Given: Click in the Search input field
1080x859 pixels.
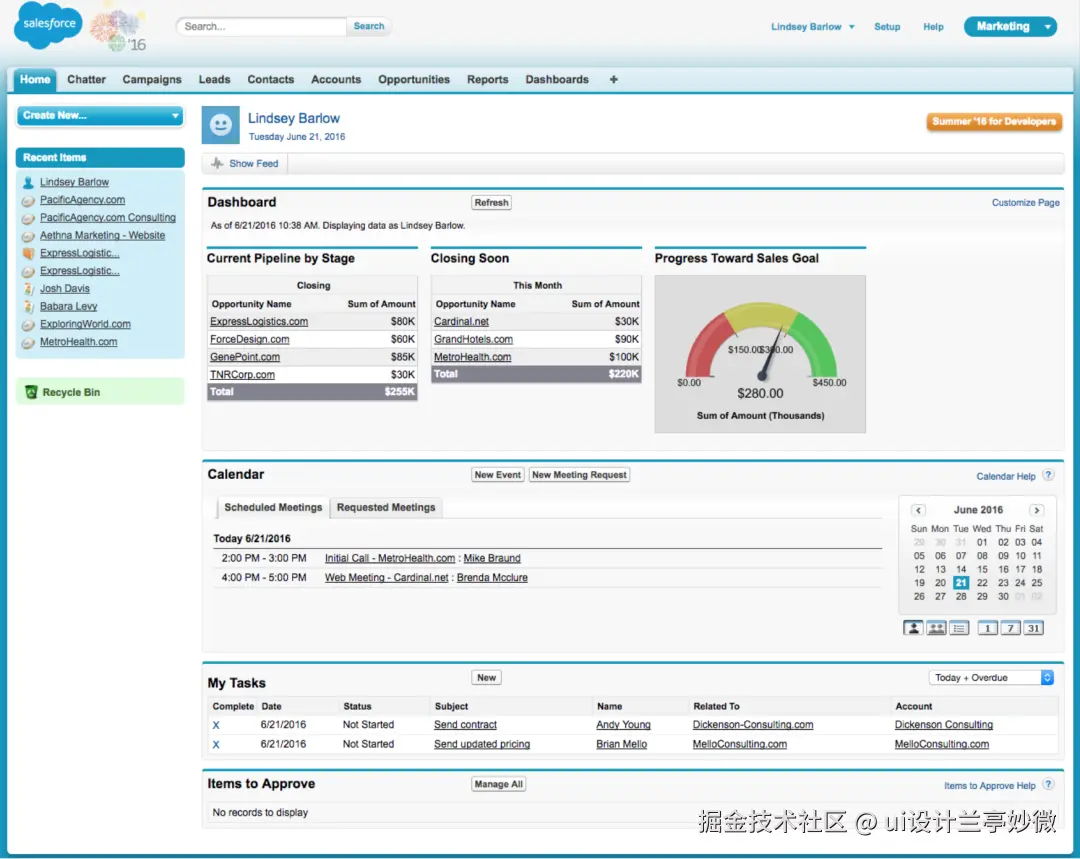Looking at the screenshot, I should 262,26.
